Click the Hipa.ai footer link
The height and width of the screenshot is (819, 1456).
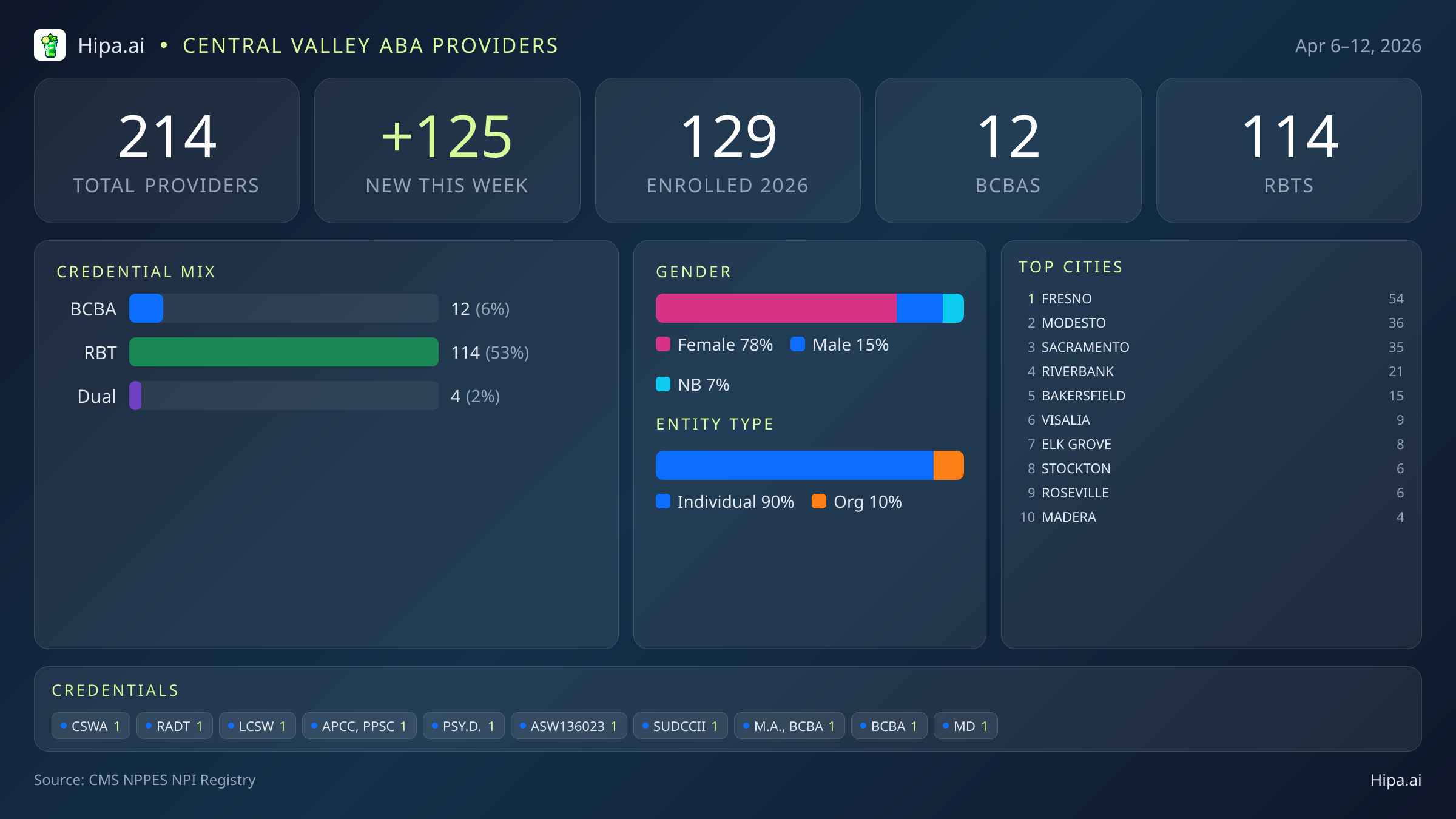[1395, 780]
